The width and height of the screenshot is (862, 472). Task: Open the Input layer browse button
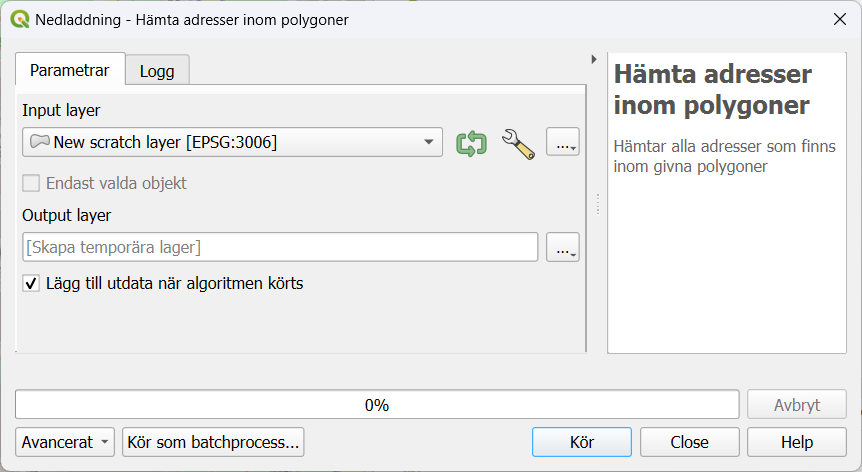click(562, 142)
